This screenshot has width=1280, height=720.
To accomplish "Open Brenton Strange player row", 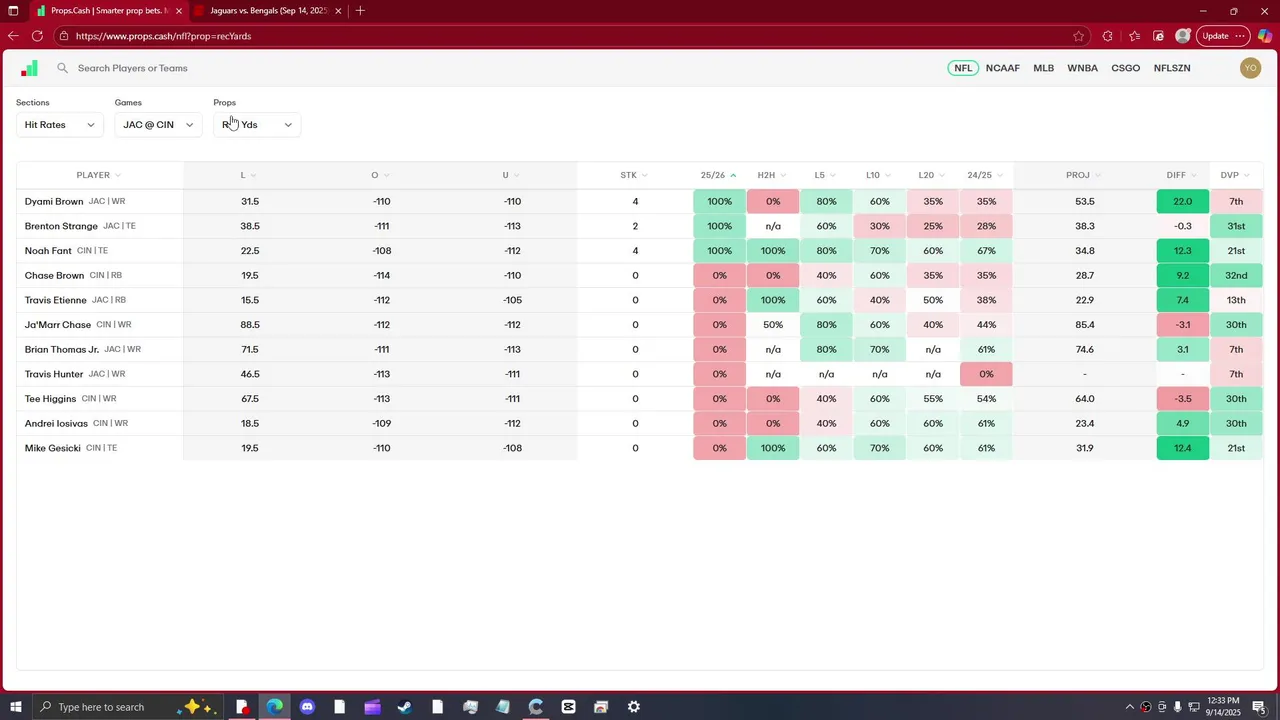I will (x=640, y=226).
